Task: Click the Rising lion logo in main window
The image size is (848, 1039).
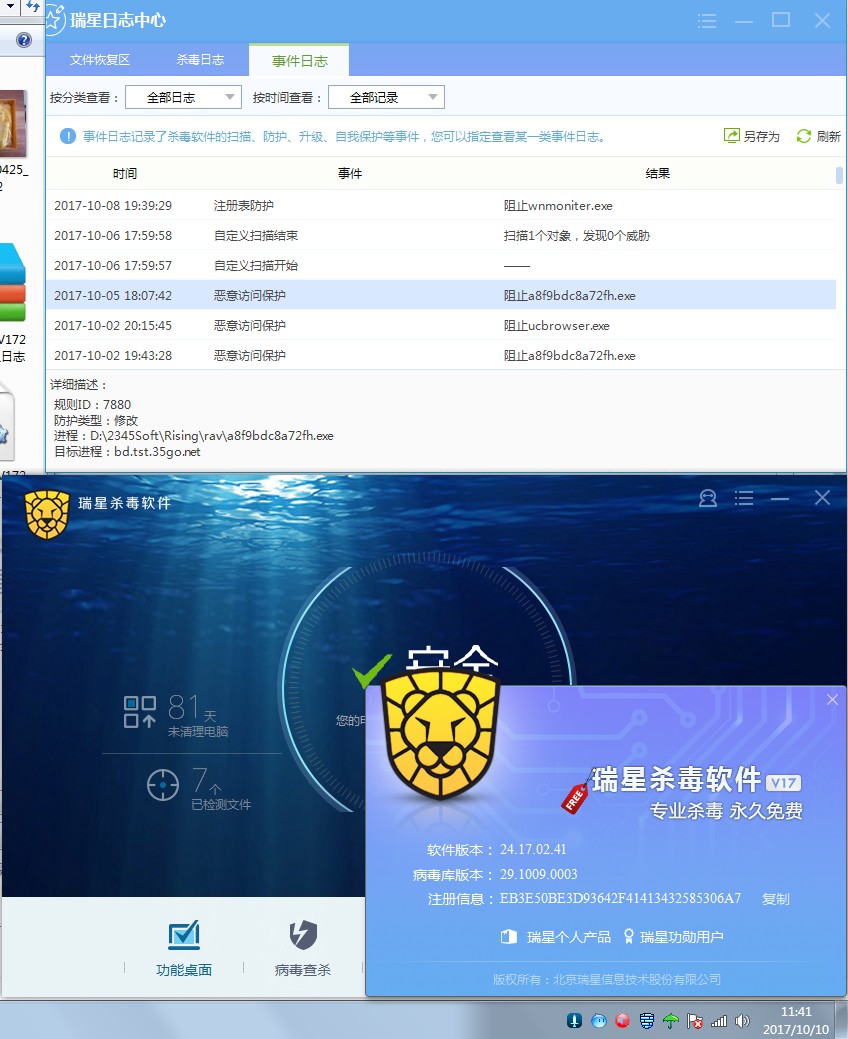Action: pyautogui.click(x=46, y=514)
